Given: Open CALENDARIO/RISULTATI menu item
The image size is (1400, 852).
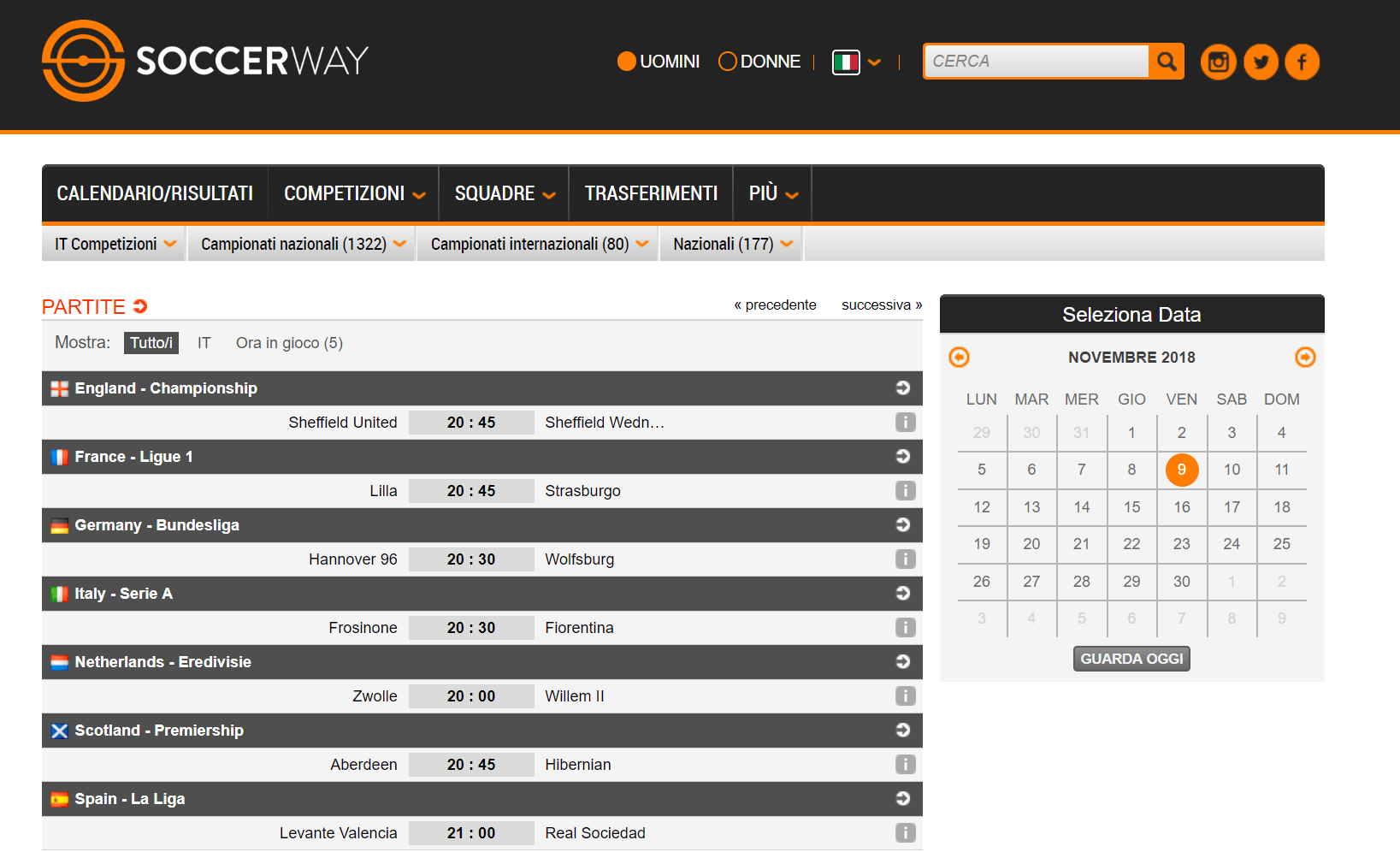Looking at the screenshot, I should tap(155, 193).
